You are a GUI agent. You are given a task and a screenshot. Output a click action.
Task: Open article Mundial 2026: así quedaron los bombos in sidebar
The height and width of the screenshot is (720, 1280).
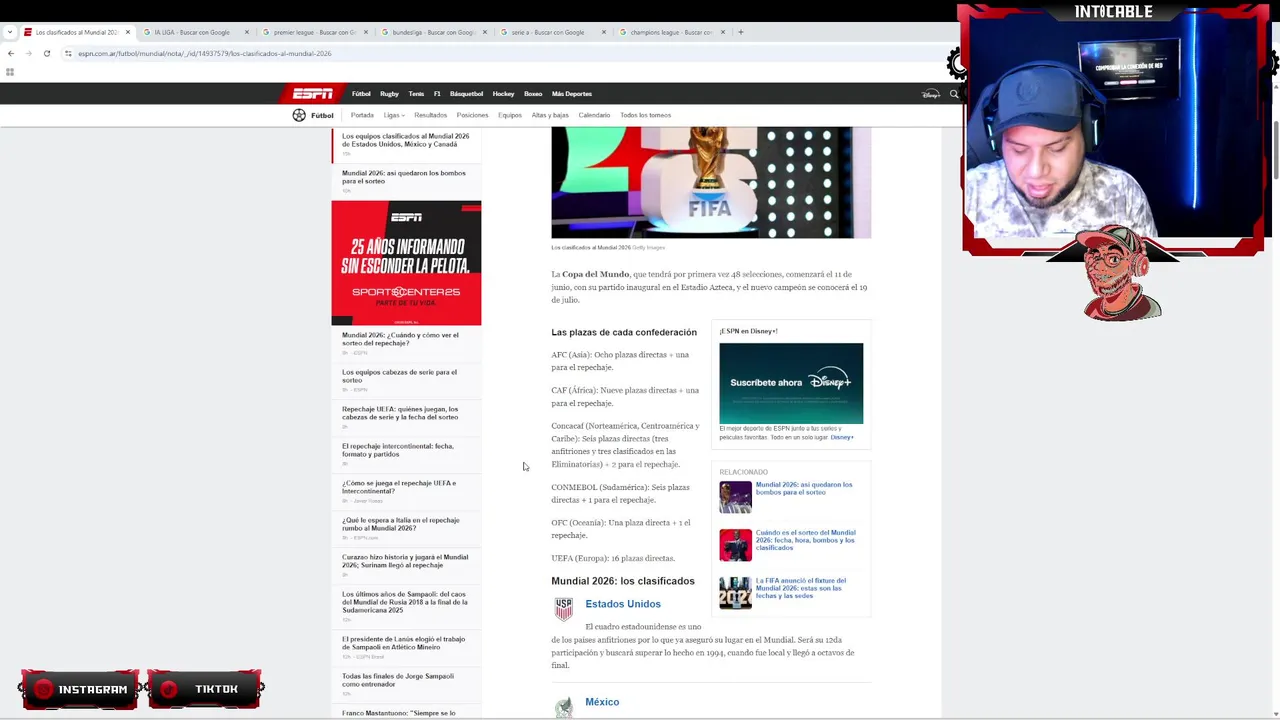(404, 177)
